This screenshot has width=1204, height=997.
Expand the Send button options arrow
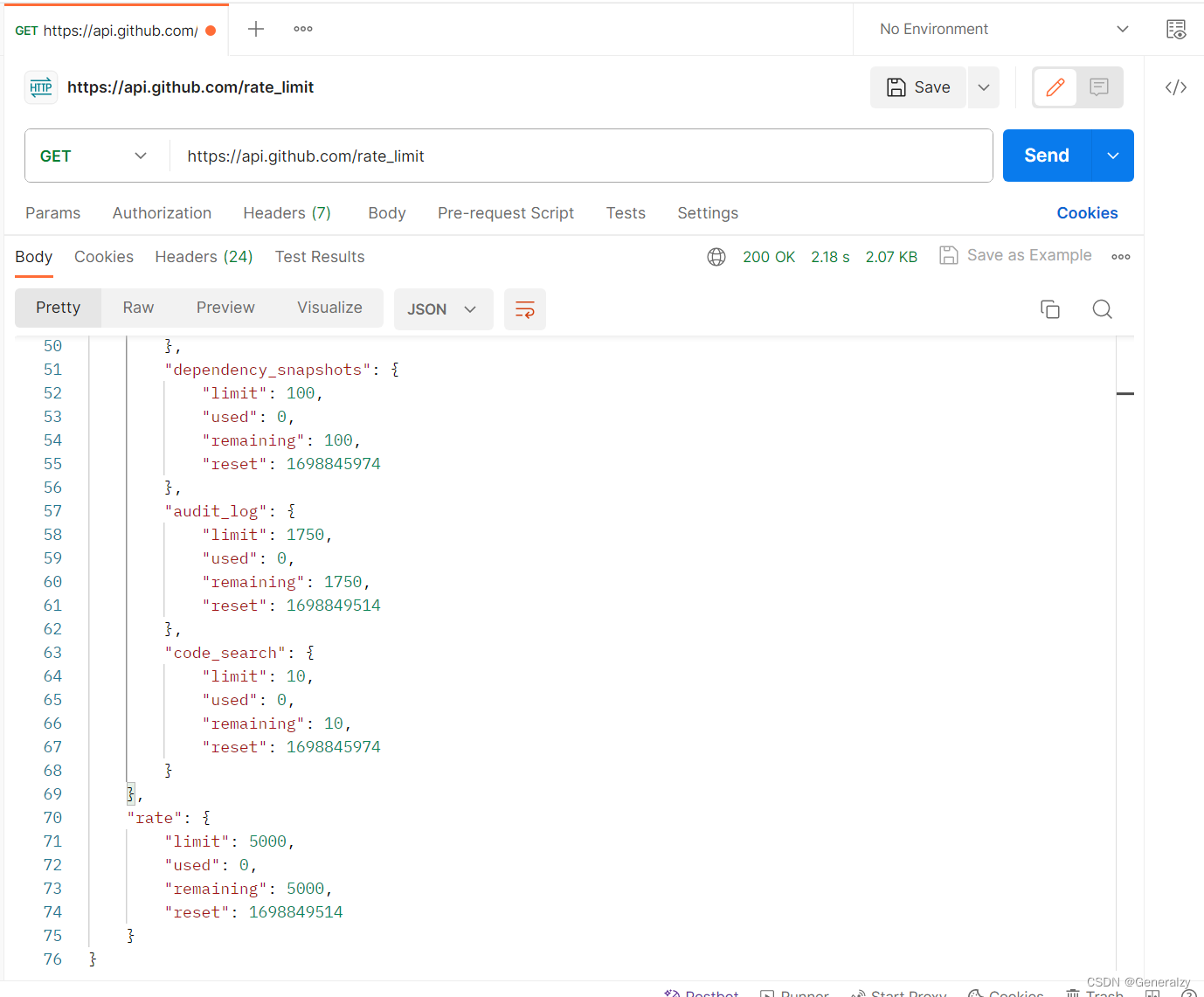(1113, 156)
